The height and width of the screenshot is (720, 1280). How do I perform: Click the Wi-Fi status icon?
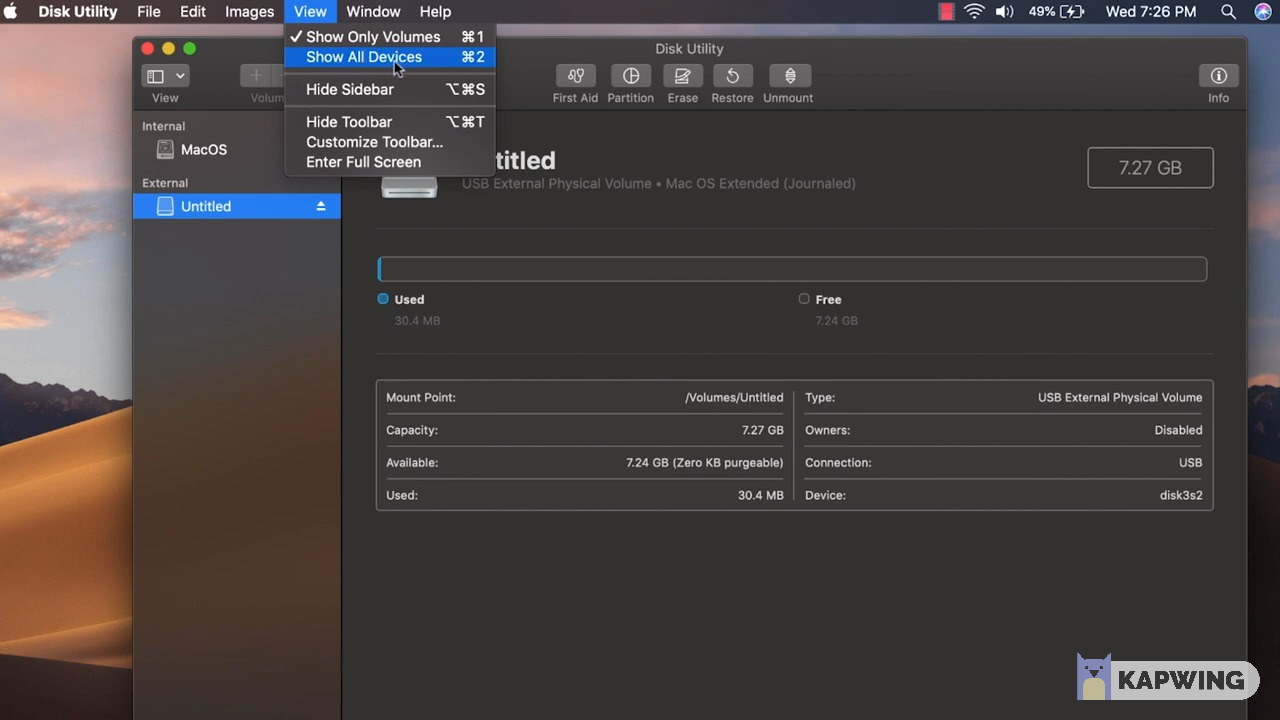tap(974, 12)
